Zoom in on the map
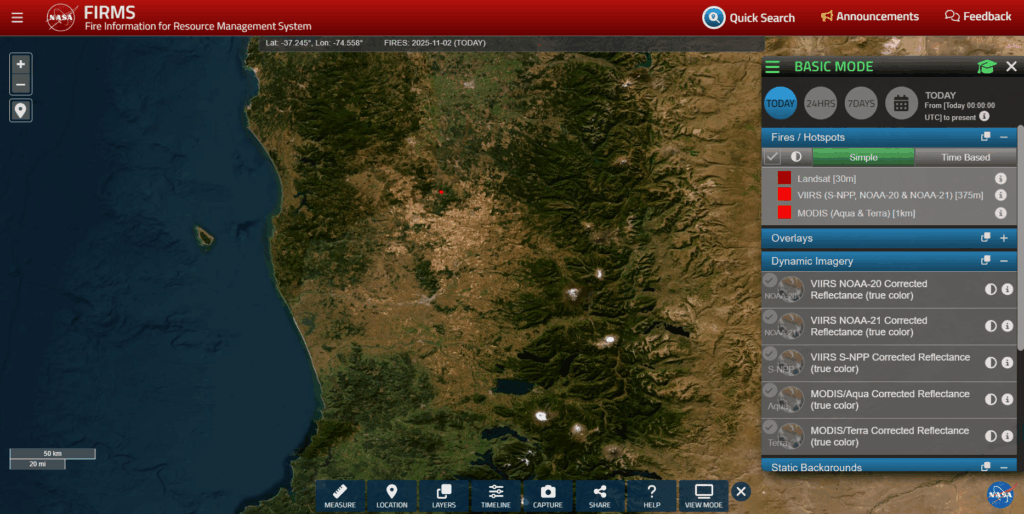Screen dimensions: 1024x514 [x=21, y=64]
